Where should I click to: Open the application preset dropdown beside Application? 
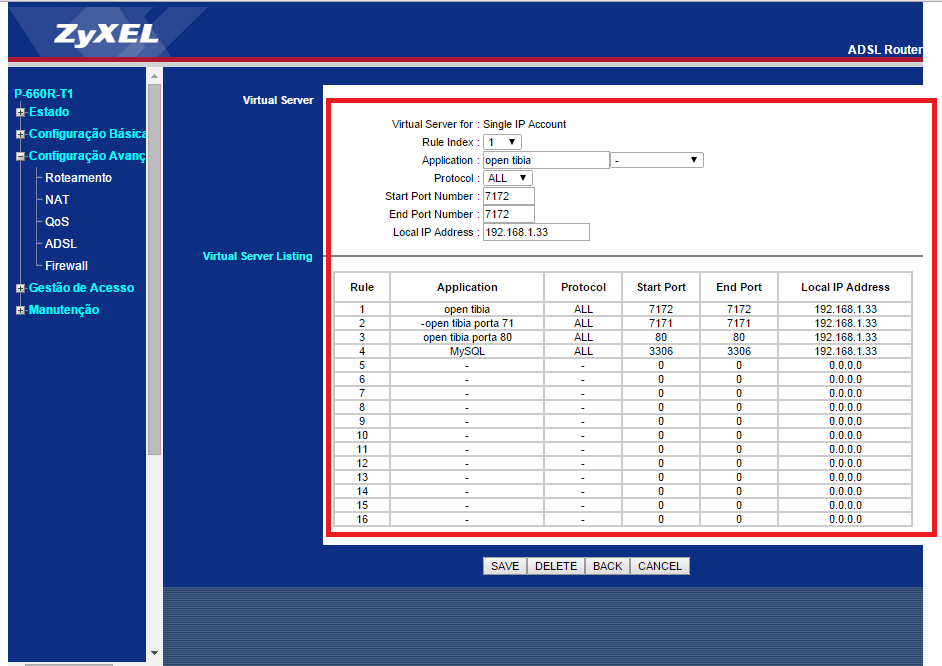(657, 160)
